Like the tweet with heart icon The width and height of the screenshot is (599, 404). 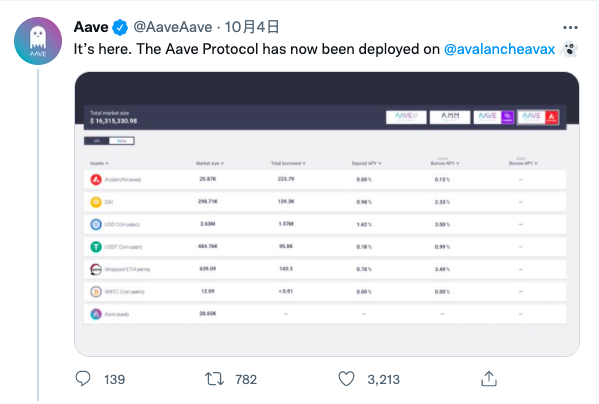coord(346,379)
